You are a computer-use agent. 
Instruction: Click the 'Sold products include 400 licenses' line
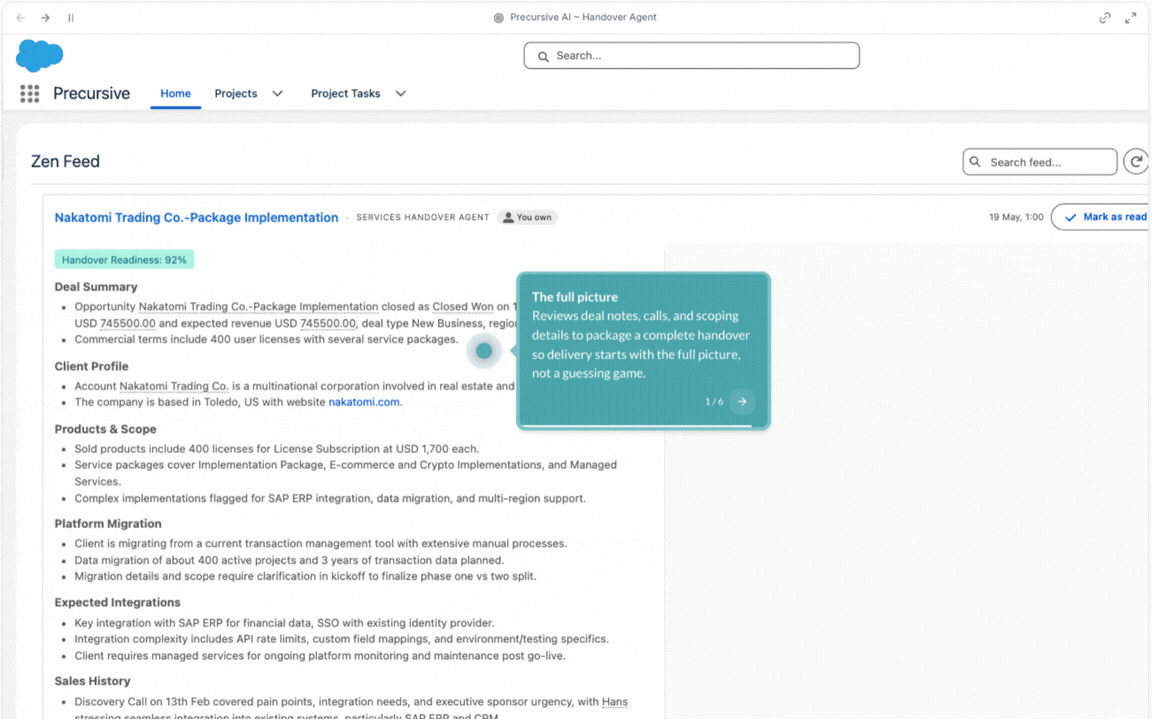(x=276, y=449)
